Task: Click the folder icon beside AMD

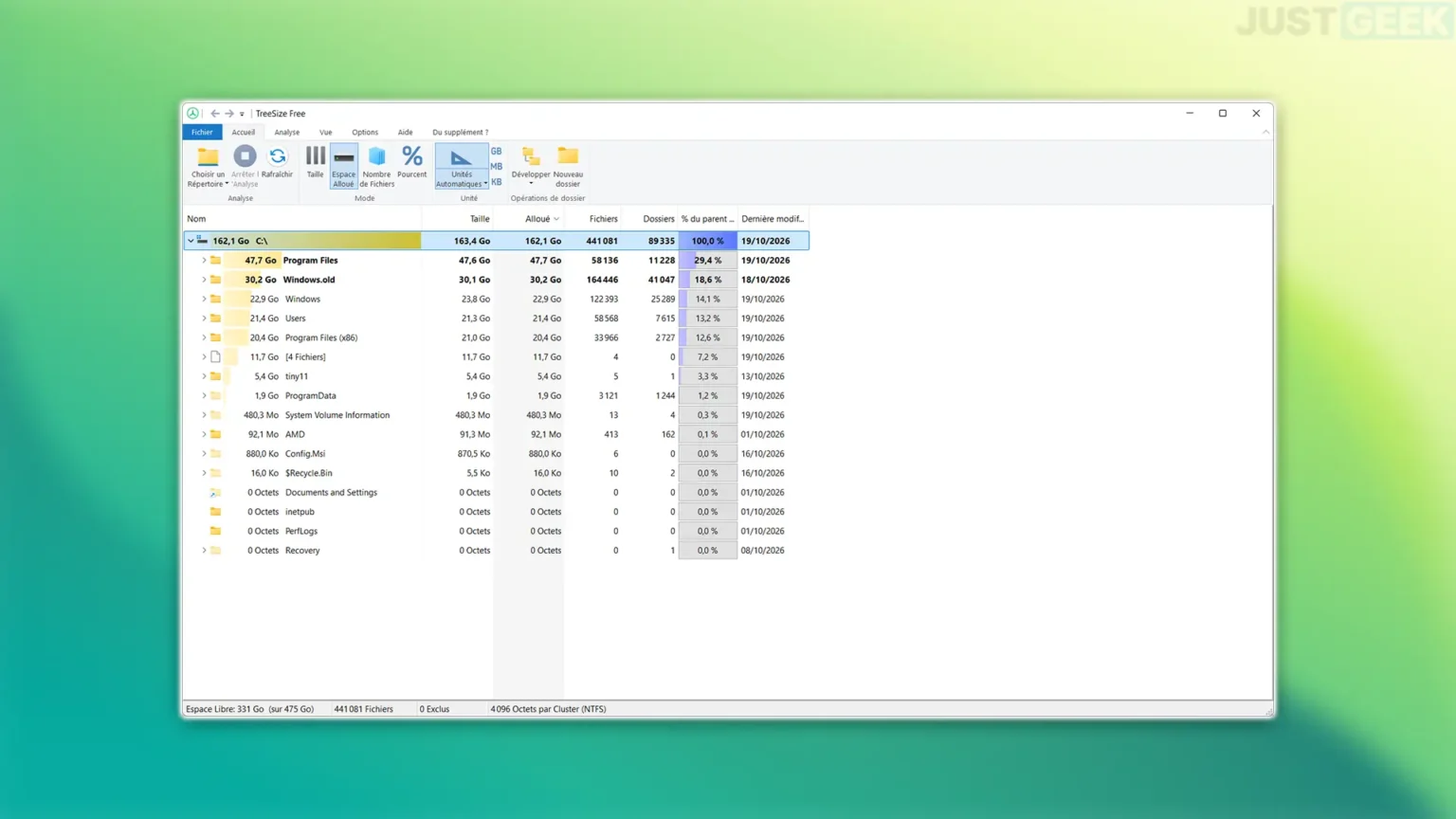Action: coord(215,434)
